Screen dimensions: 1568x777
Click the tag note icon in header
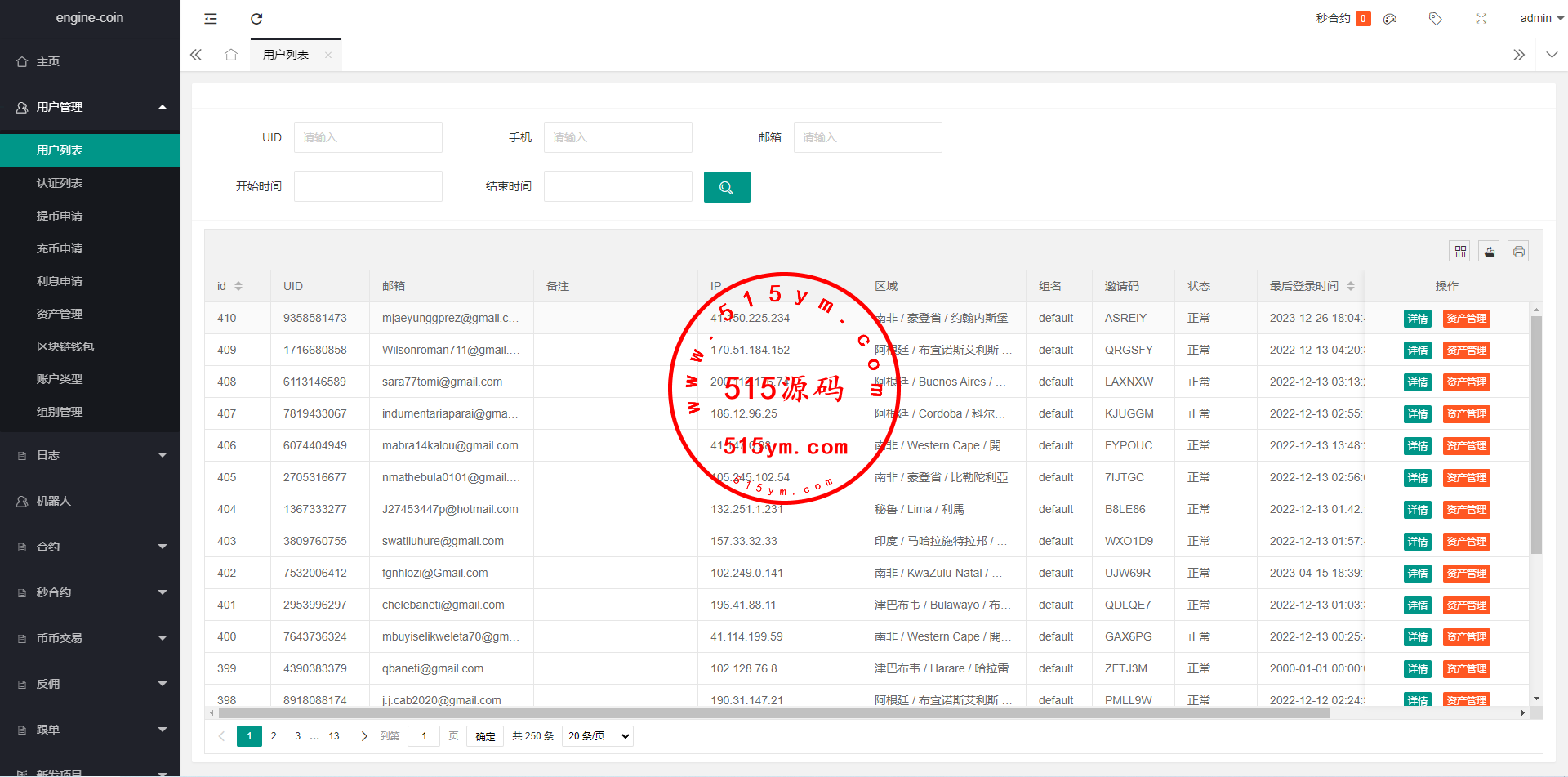(x=1435, y=19)
